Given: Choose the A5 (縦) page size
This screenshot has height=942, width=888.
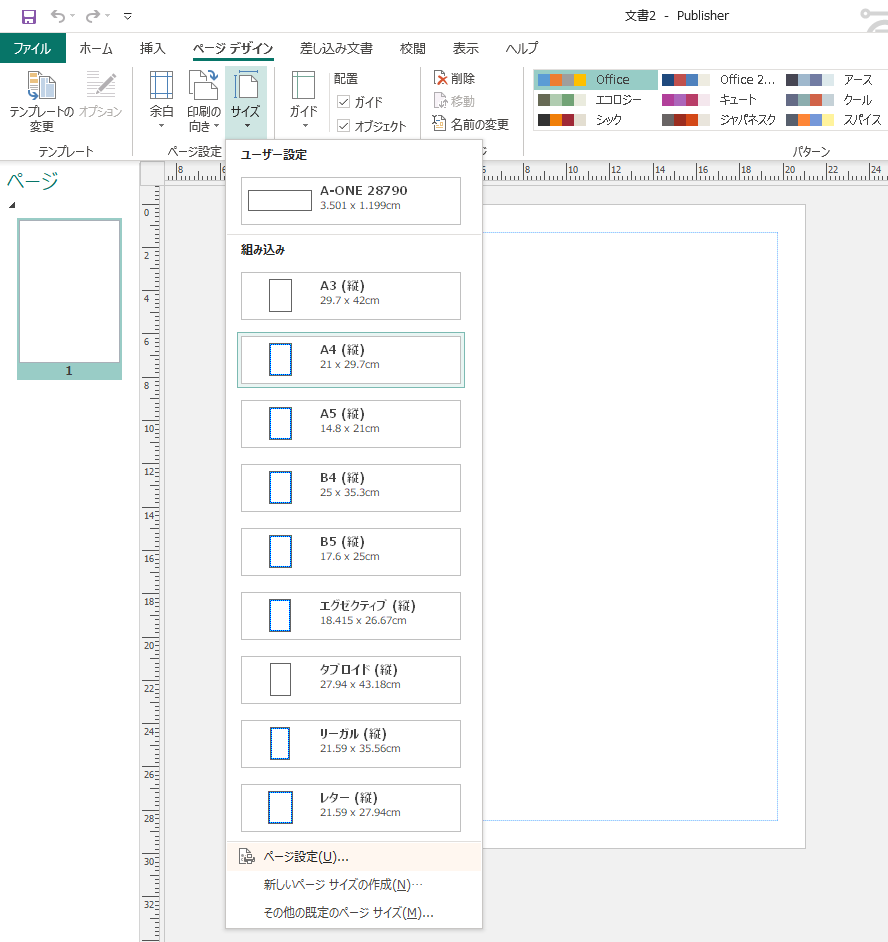Looking at the screenshot, I should tap(351, 424).
